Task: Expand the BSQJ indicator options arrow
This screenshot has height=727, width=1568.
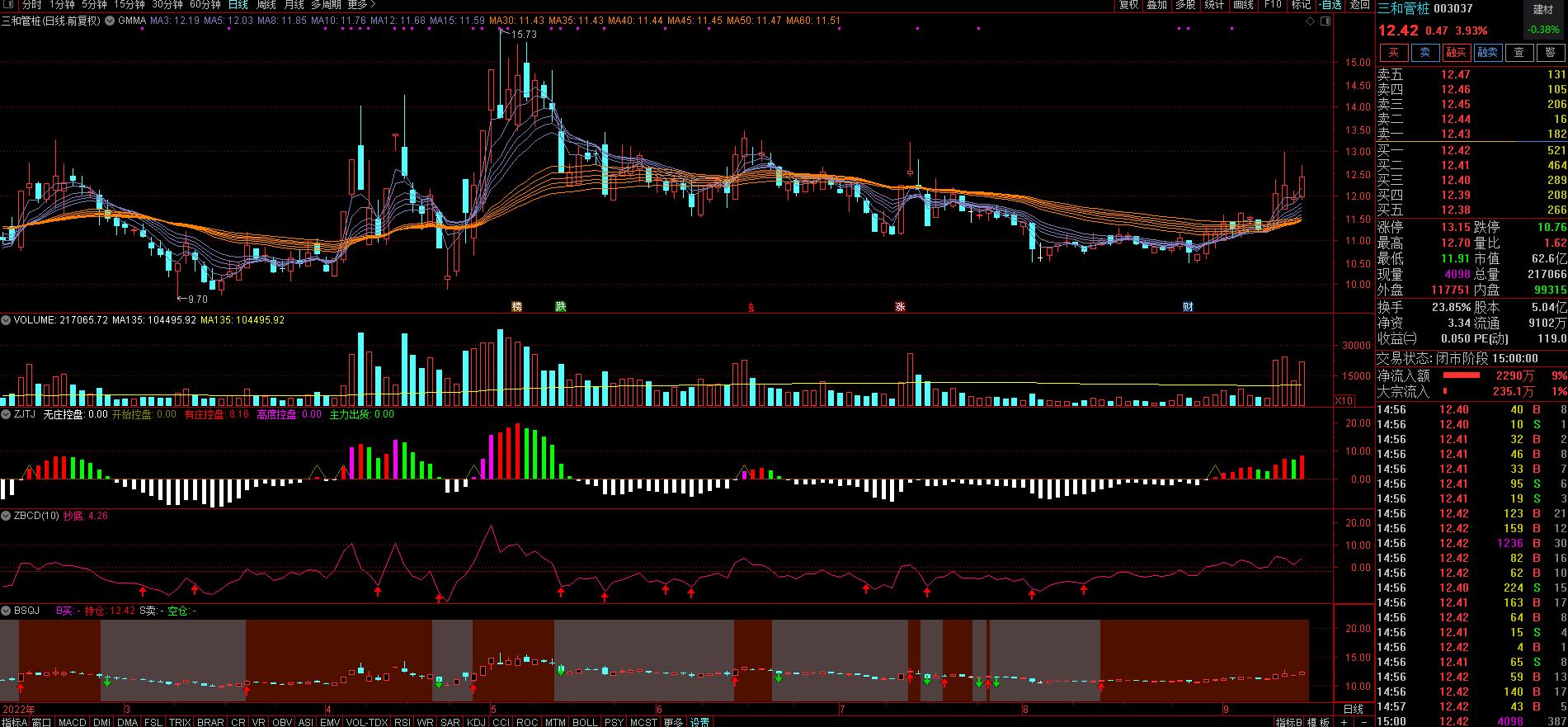Action: (x=6, y=611)
